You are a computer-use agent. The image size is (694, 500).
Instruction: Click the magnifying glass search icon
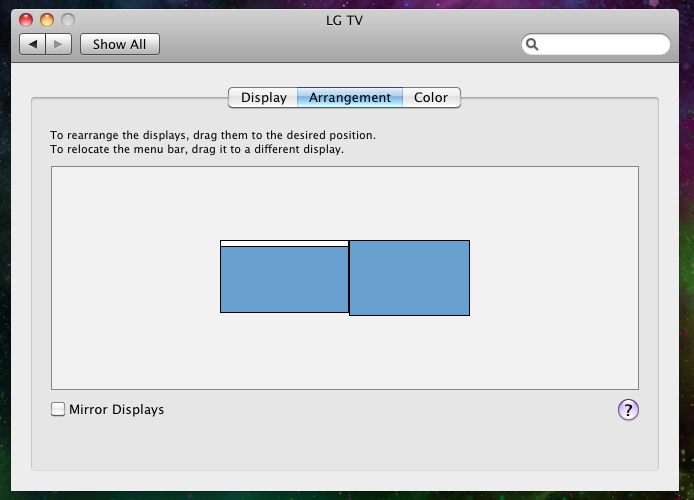click(532, 44)
